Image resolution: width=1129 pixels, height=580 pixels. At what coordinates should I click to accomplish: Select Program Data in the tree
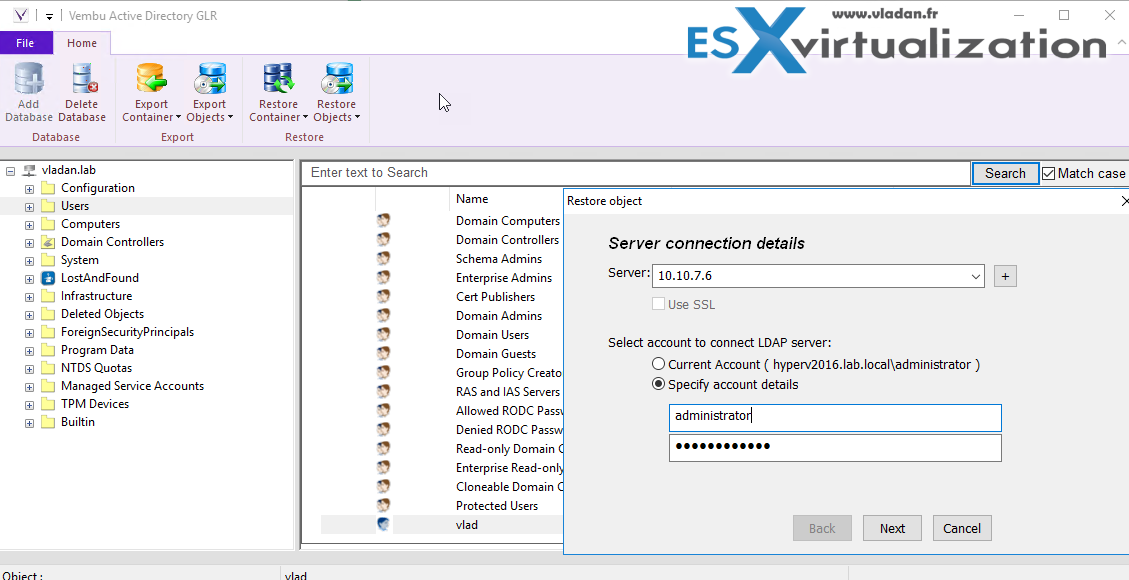coord(97,350)
